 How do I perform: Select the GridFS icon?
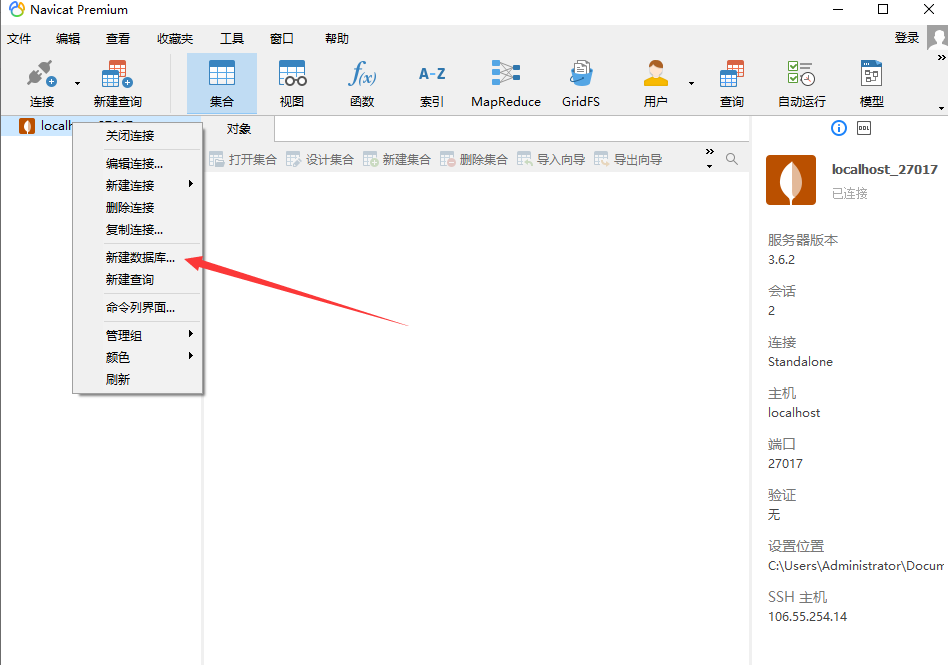580,82
